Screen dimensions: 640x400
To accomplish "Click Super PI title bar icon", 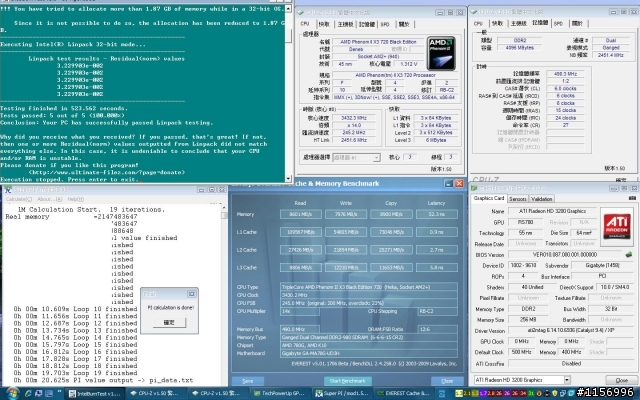I will coord(8,190).
